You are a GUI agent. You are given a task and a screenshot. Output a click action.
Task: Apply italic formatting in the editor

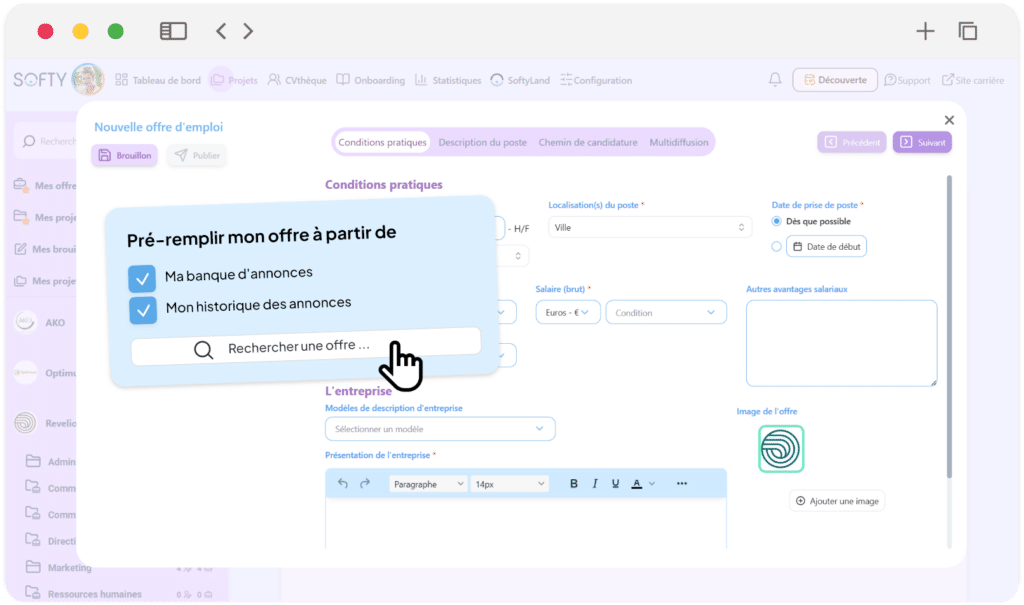[595, 484]
